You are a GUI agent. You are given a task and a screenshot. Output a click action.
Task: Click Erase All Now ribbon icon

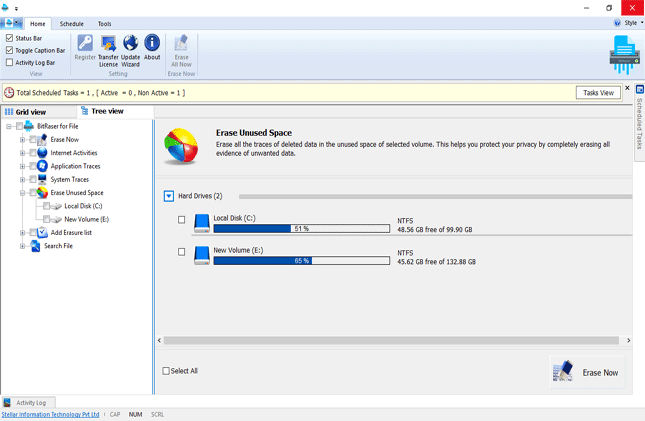pos(181,43)
